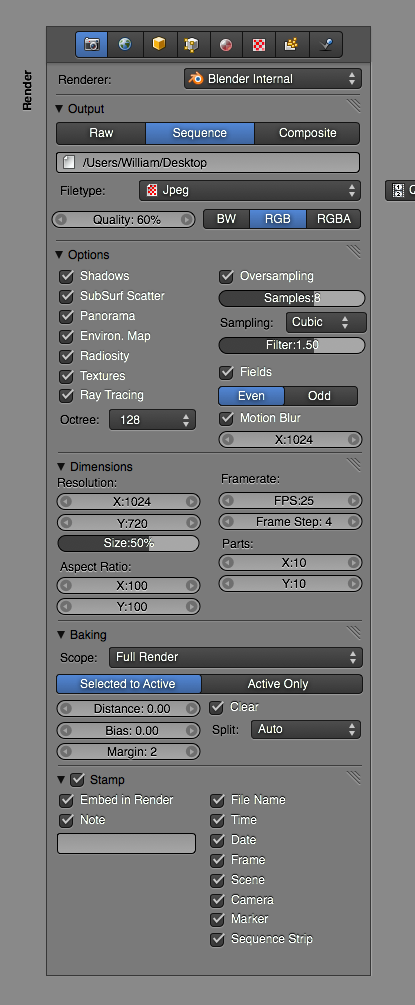The height and width of the screenshot is (1005, 415).
Task: Uncheck the Clear bake option
Action: click(x=217, y=708)
